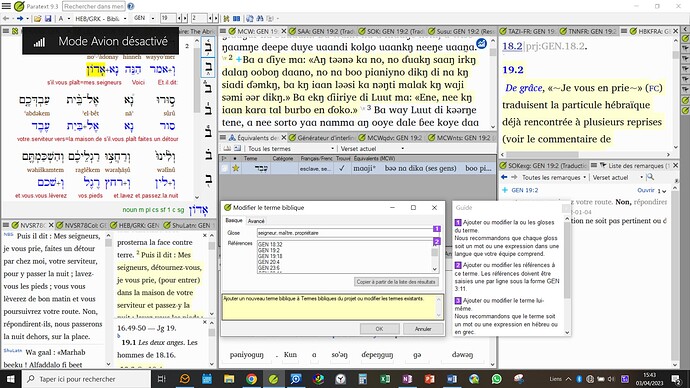Select the Basique tab
The height and width of the screenshot is (388, 690).
click(234, 221)
